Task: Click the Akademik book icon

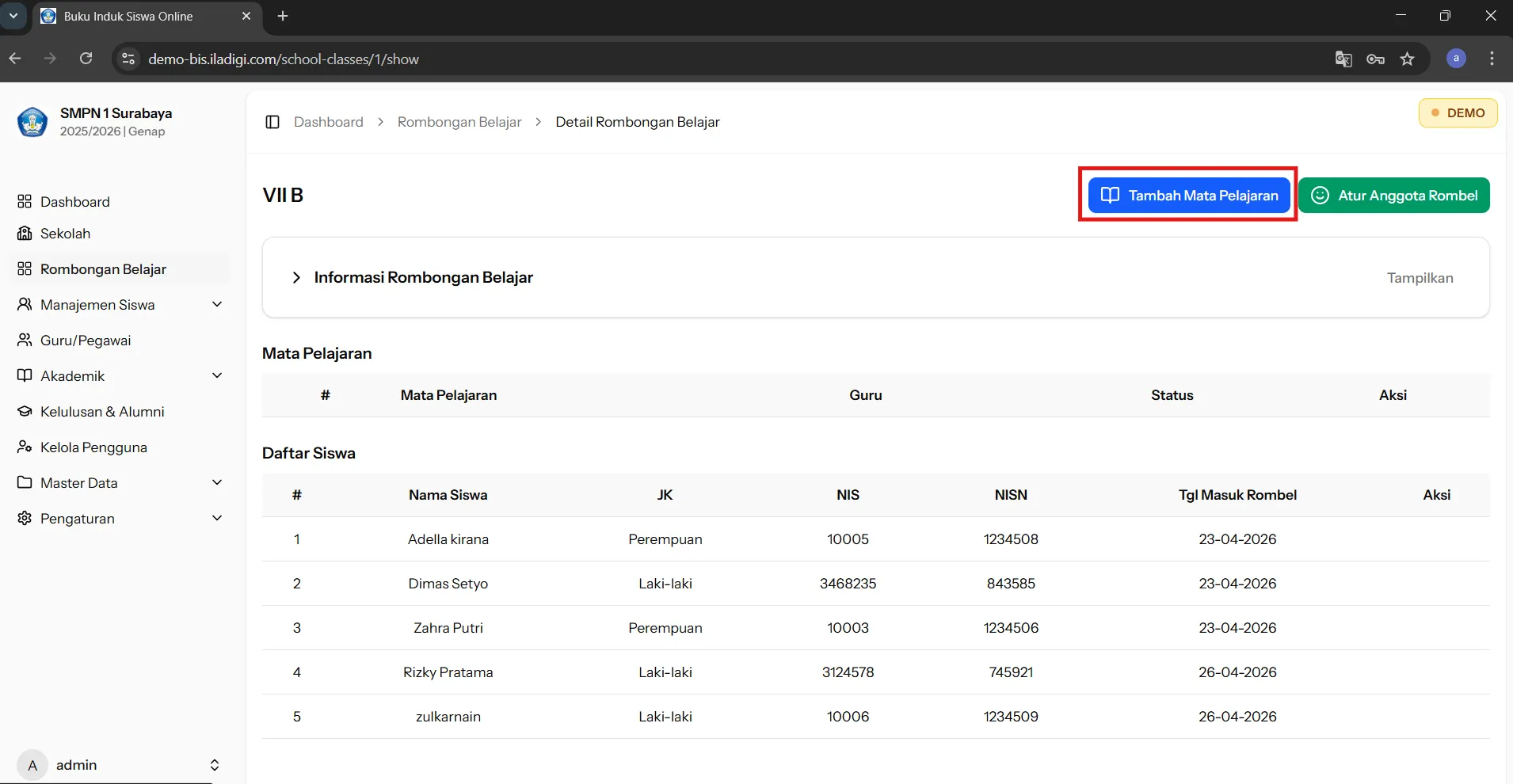Action: click(25, 375)
